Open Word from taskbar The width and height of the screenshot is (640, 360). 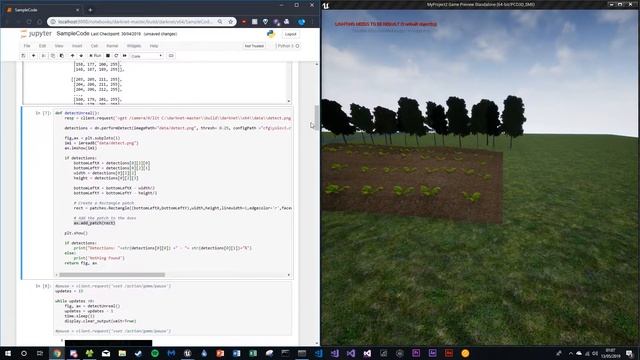(x=236, y=353)
